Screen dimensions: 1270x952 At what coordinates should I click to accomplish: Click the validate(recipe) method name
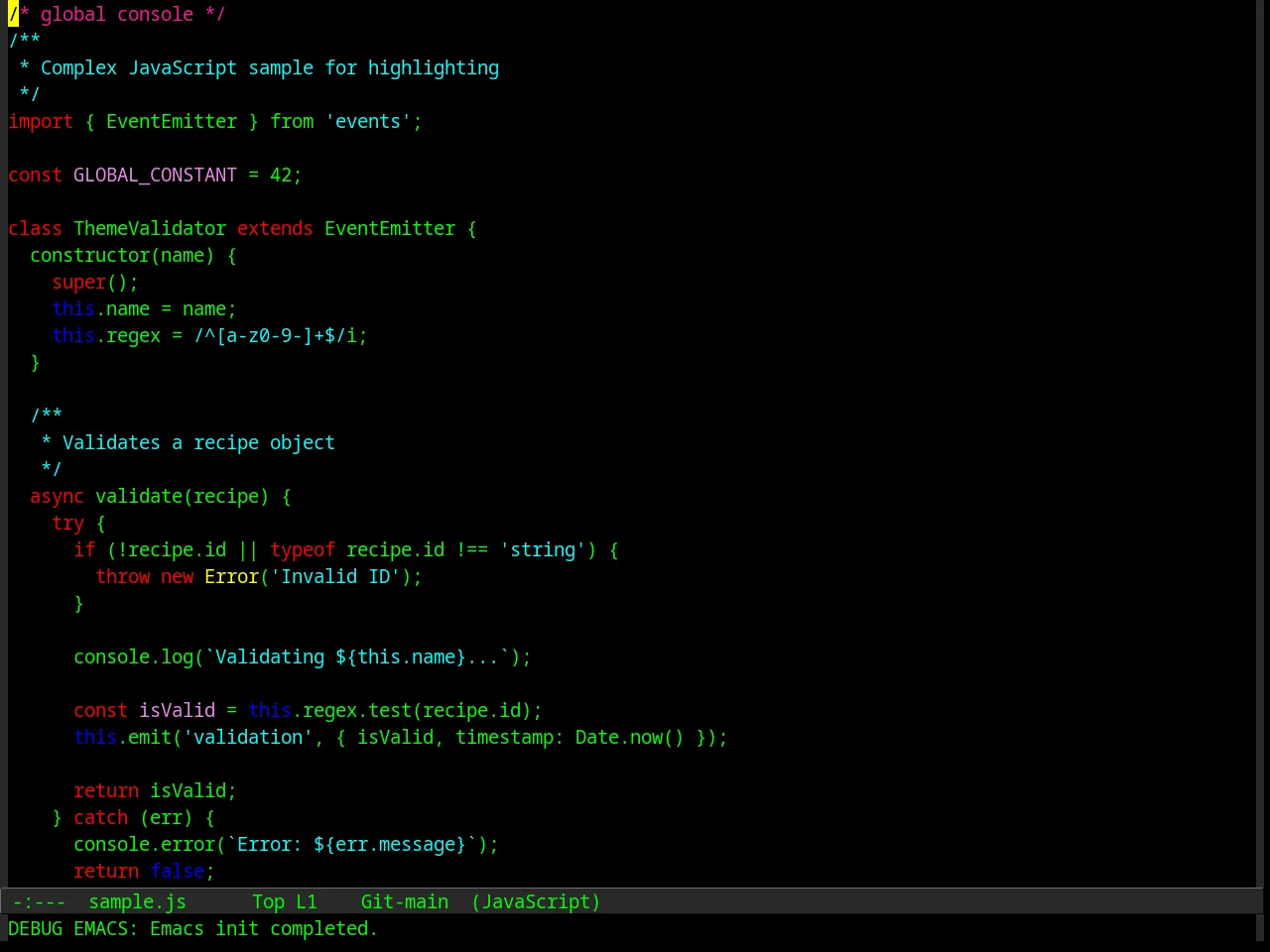click(182, 497)
